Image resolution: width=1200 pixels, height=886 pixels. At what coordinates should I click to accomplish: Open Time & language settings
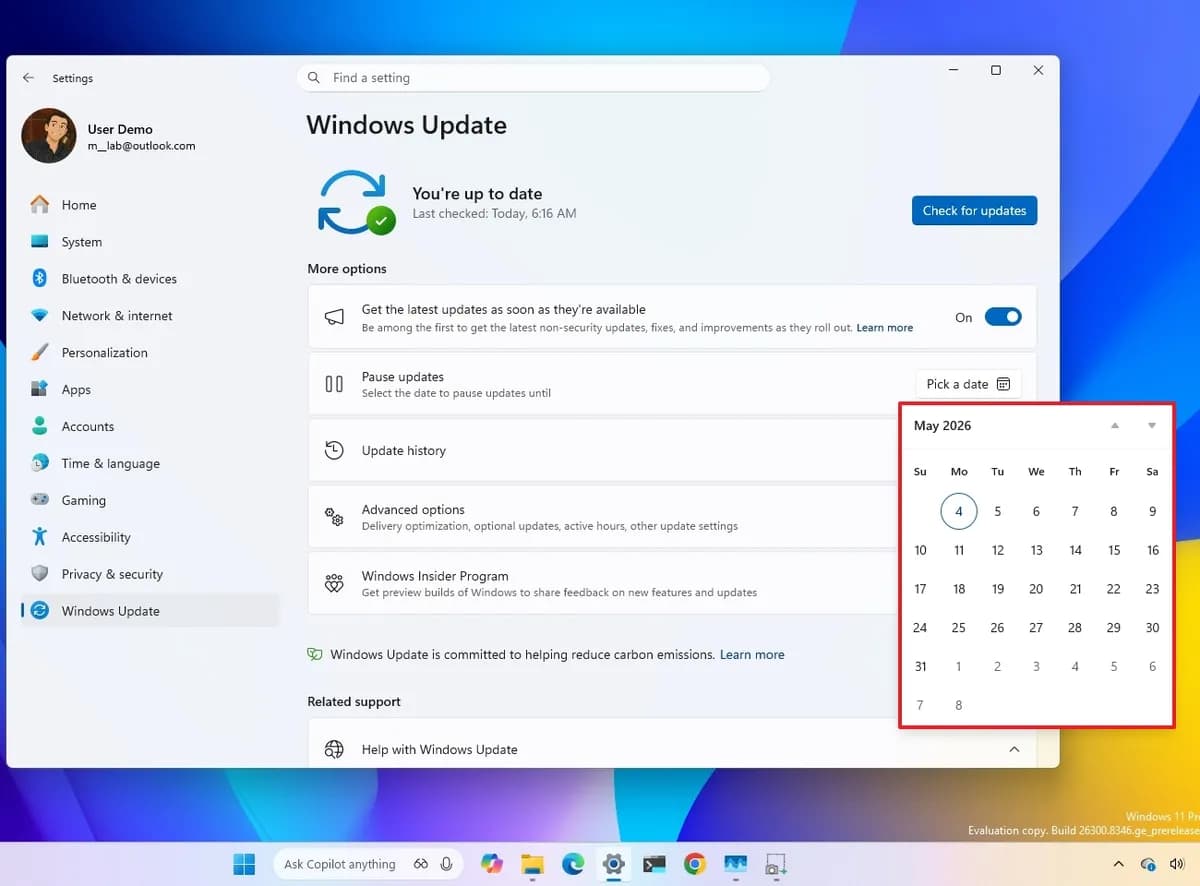pyautogui.click(x=150, y=464)
